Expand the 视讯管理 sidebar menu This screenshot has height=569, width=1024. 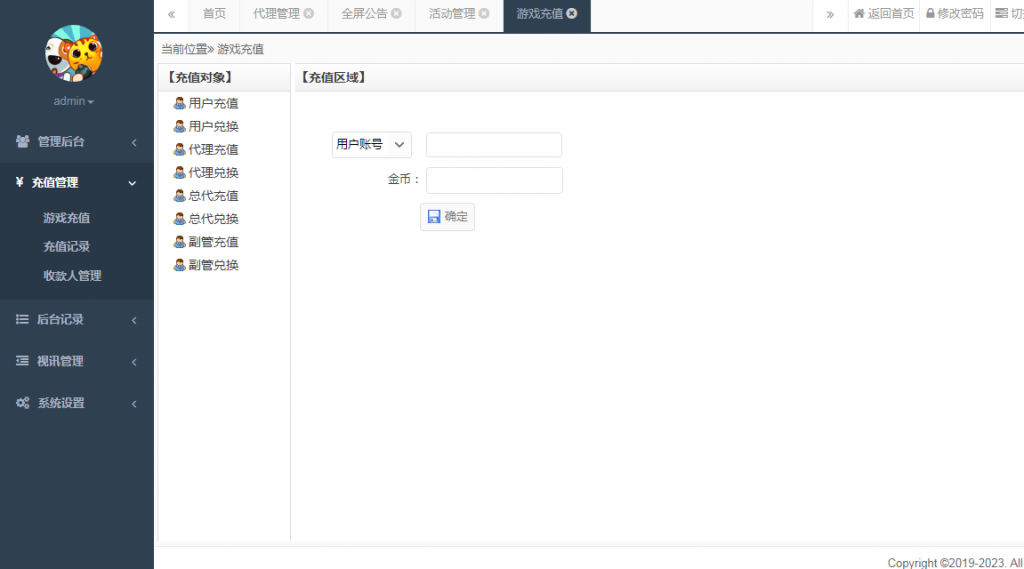(76, 361)
